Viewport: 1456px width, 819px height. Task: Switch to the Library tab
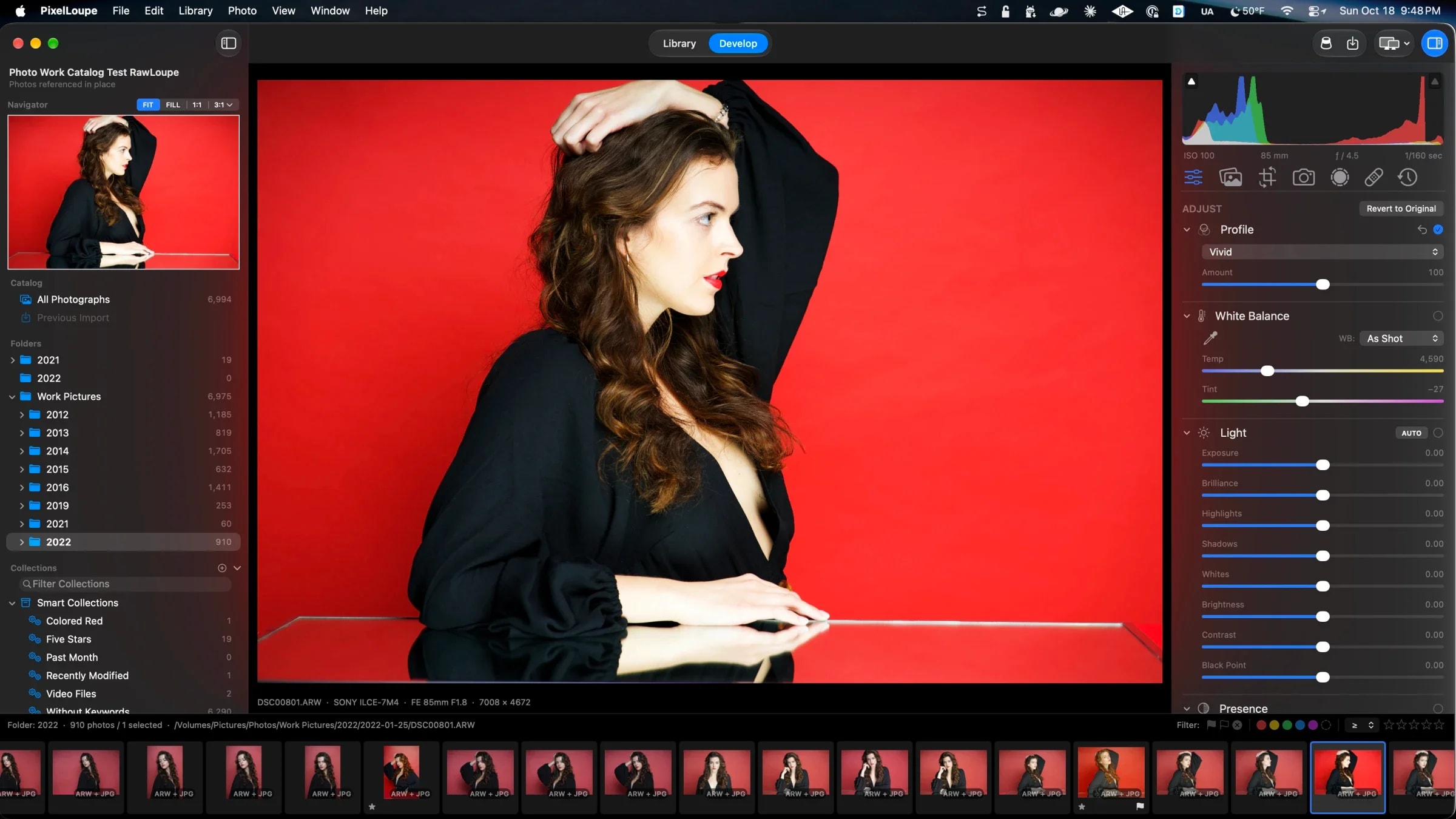point(679,43)
